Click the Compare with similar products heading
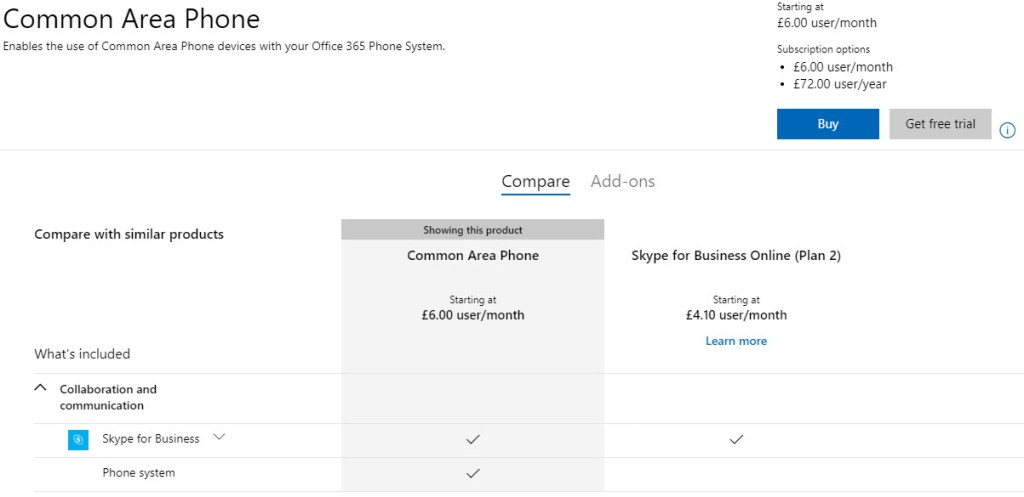 click(129, 234)
